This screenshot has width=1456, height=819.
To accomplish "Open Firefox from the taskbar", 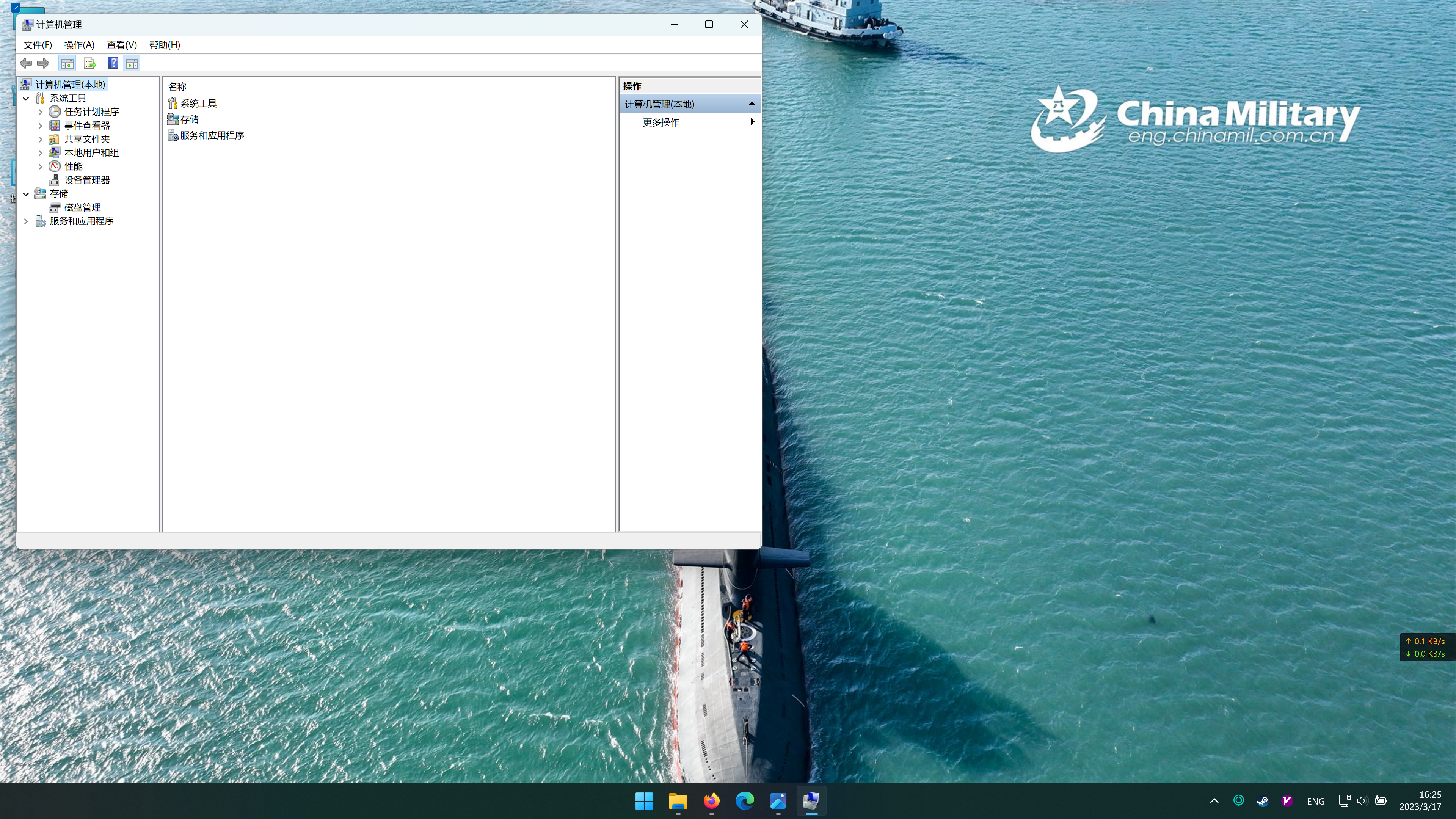I will (x=711, y=800).
